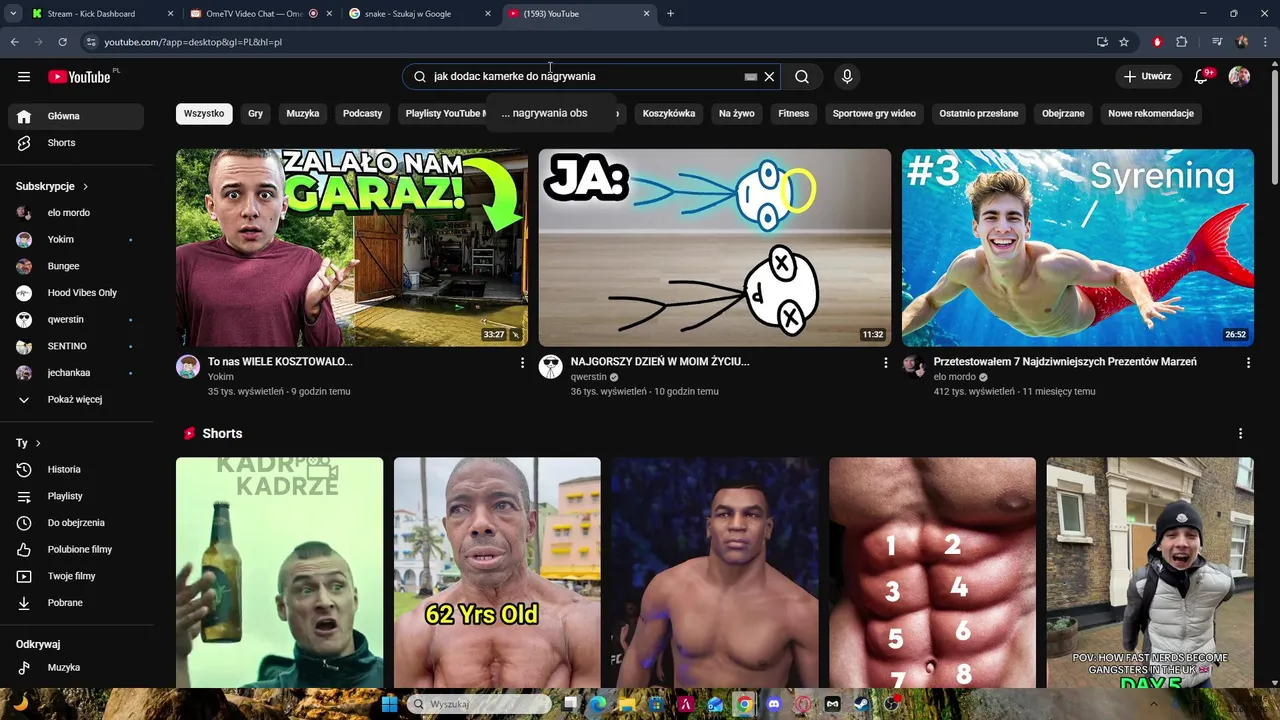
Task: Expand the Subskrypcje section arrow
Action: point(85,187)
